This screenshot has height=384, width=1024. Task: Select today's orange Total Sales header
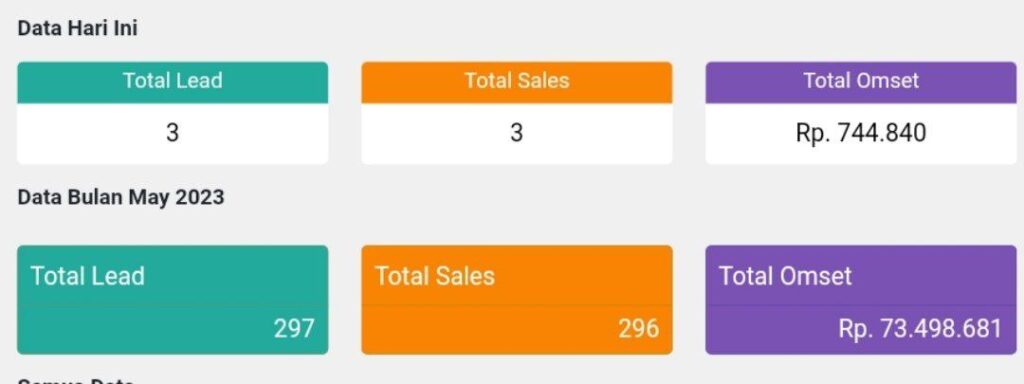click(x=517, y=82)
